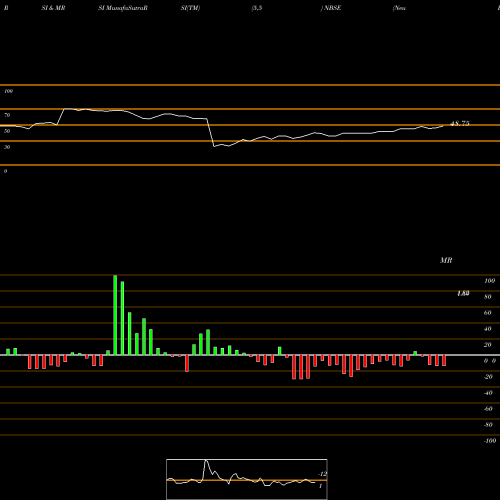The width and height of the screenshot is (500, 500).
Task: Click the -60 axis label on histogram
Action: point(488,409)
